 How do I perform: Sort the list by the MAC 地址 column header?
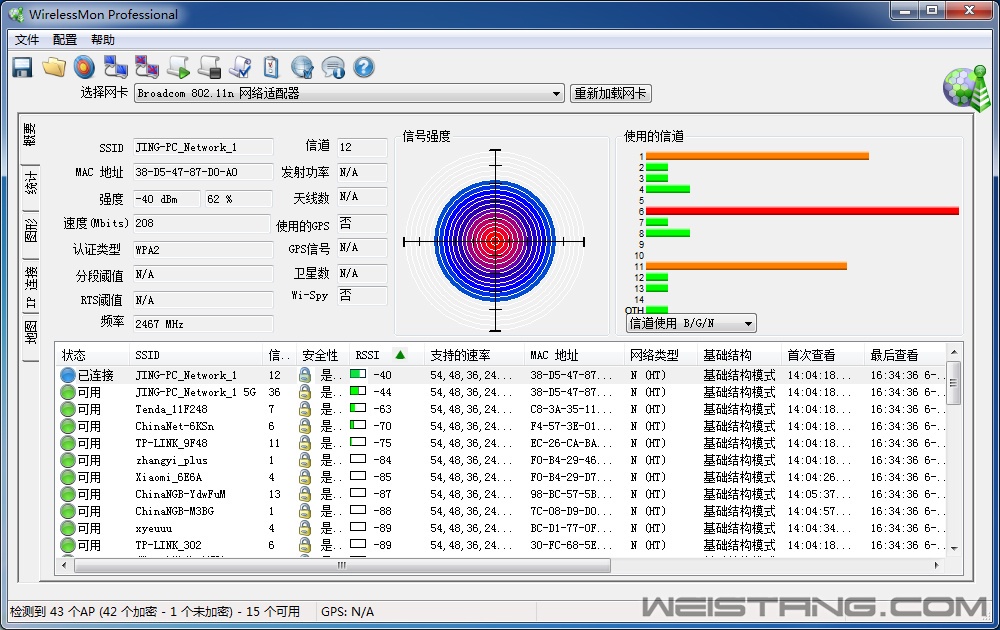click(575, 355)
